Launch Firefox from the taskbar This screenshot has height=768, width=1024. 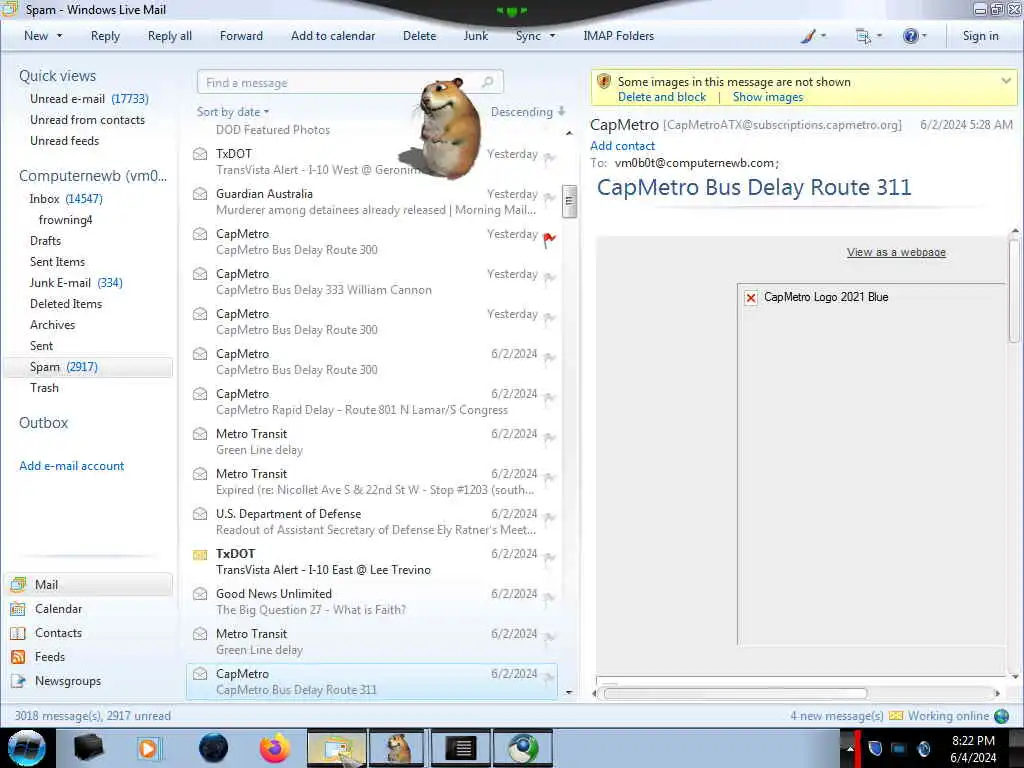275,748
